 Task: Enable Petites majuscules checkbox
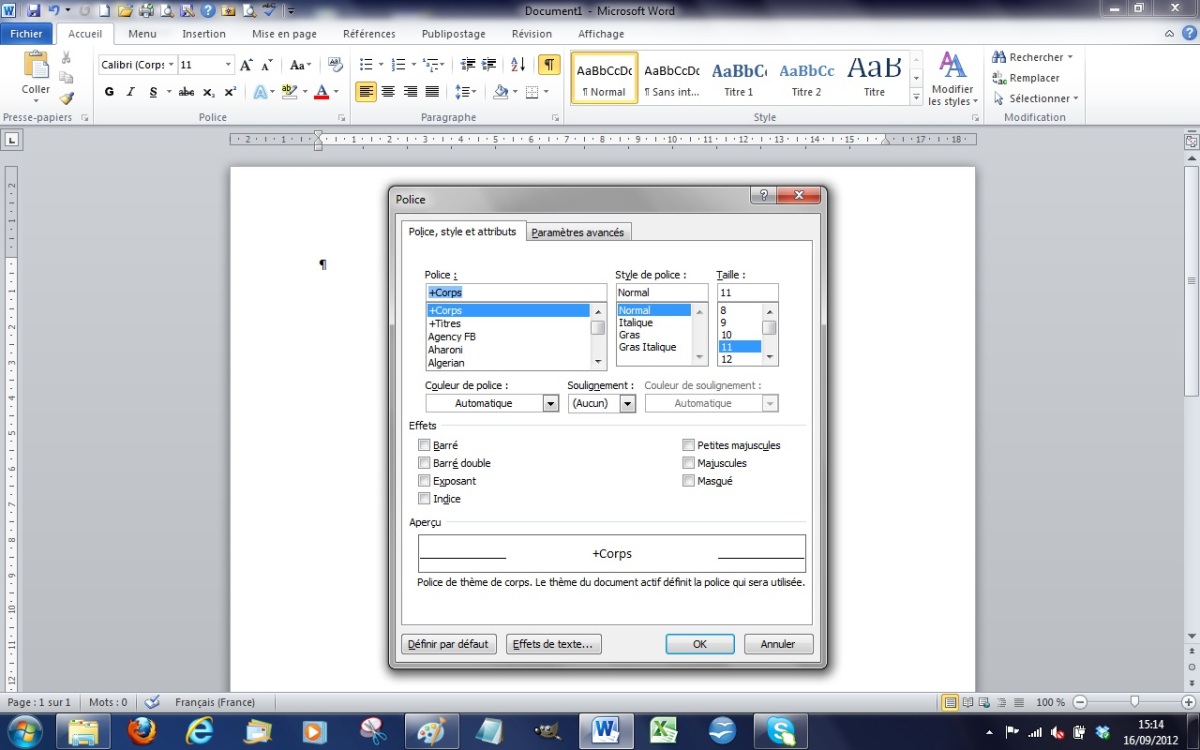click(688, 445)
